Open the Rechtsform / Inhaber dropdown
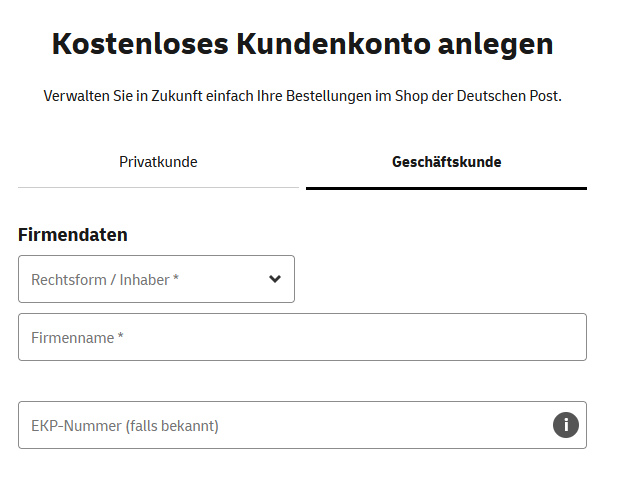This screenshot has height=482, width=617. coord(156,279)
